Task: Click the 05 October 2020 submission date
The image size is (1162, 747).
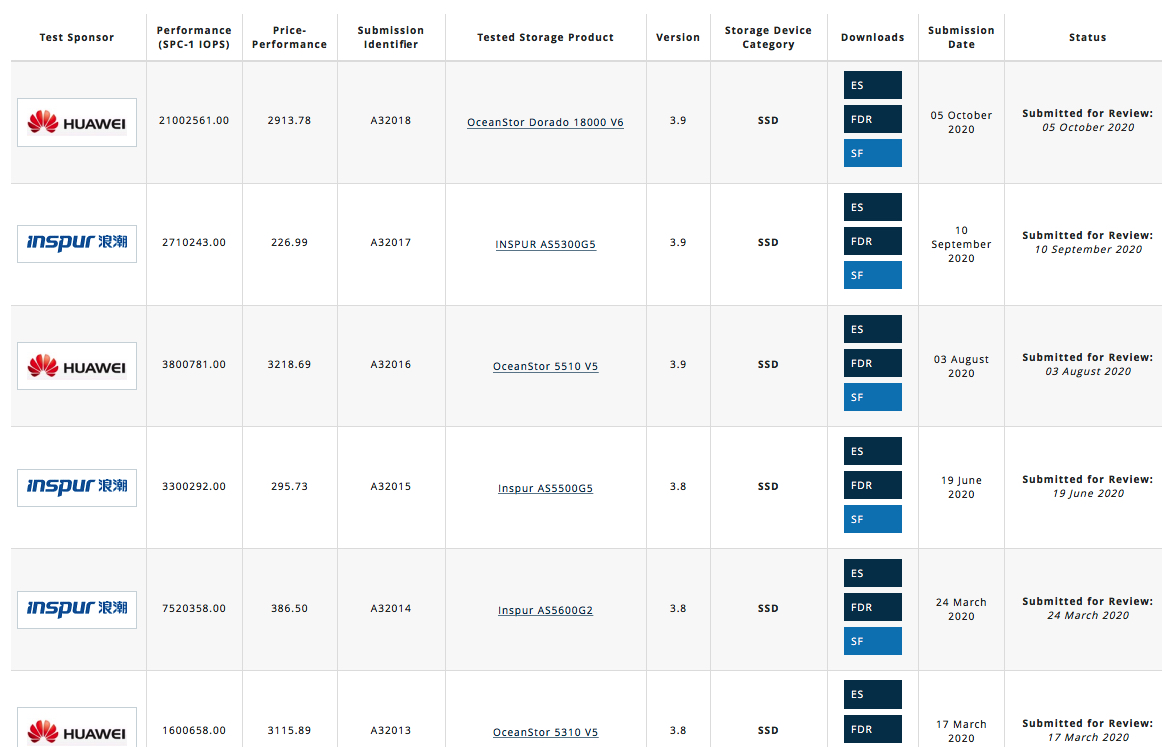Action: coord(961,122)
